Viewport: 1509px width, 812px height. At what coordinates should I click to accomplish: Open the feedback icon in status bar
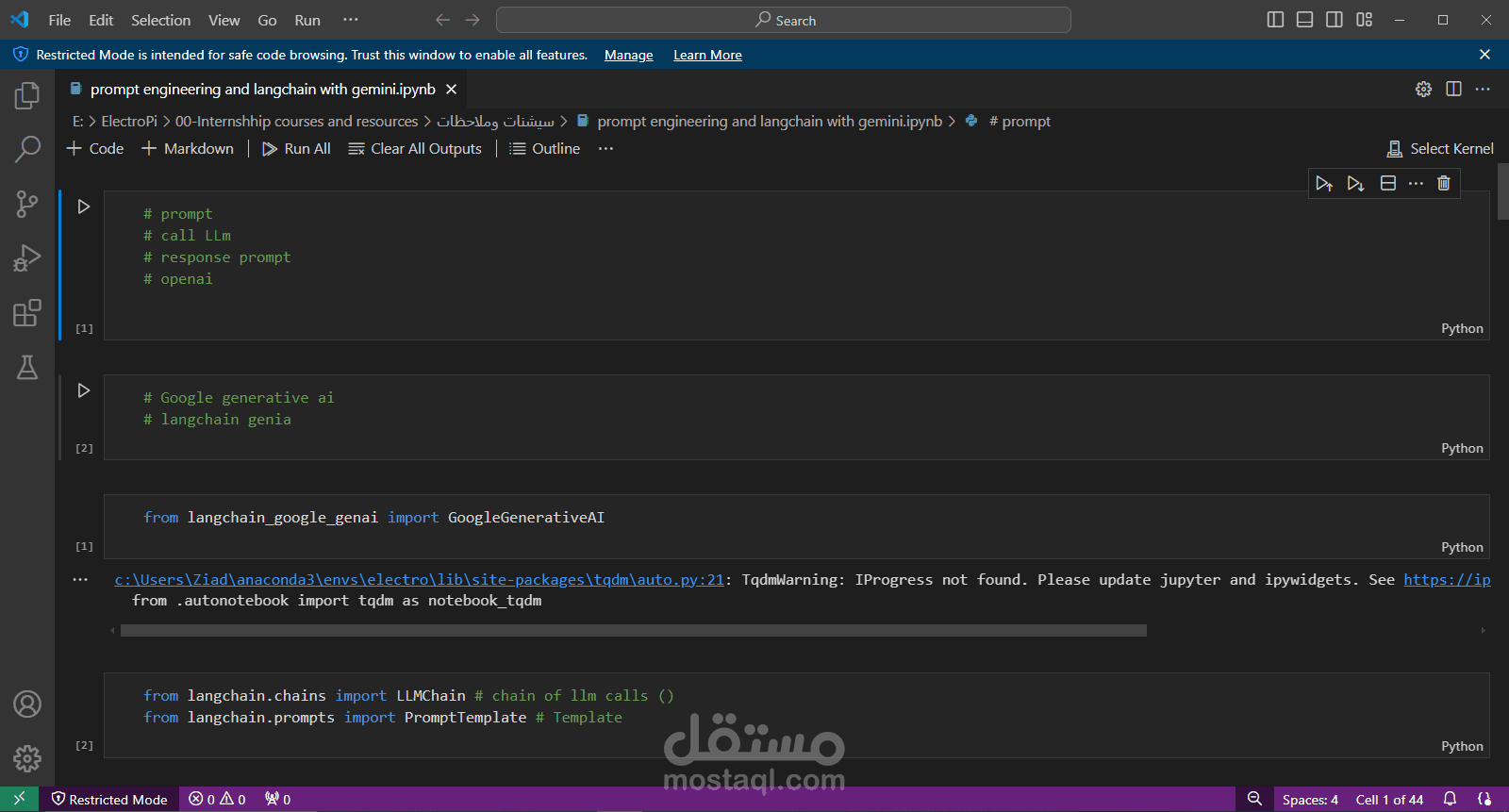click(x=1484, y=799)
